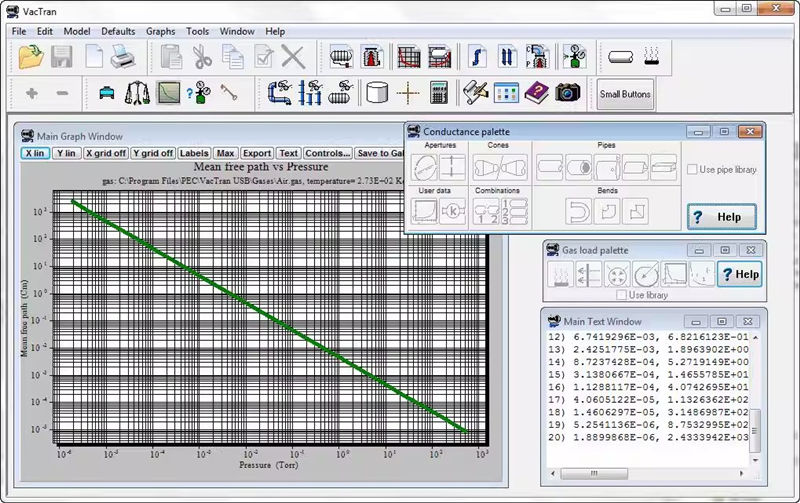Screen dimensions: 800x503
Task: Click the graph title Mean free path vs Pressure
Action: (x=261, y=167)
